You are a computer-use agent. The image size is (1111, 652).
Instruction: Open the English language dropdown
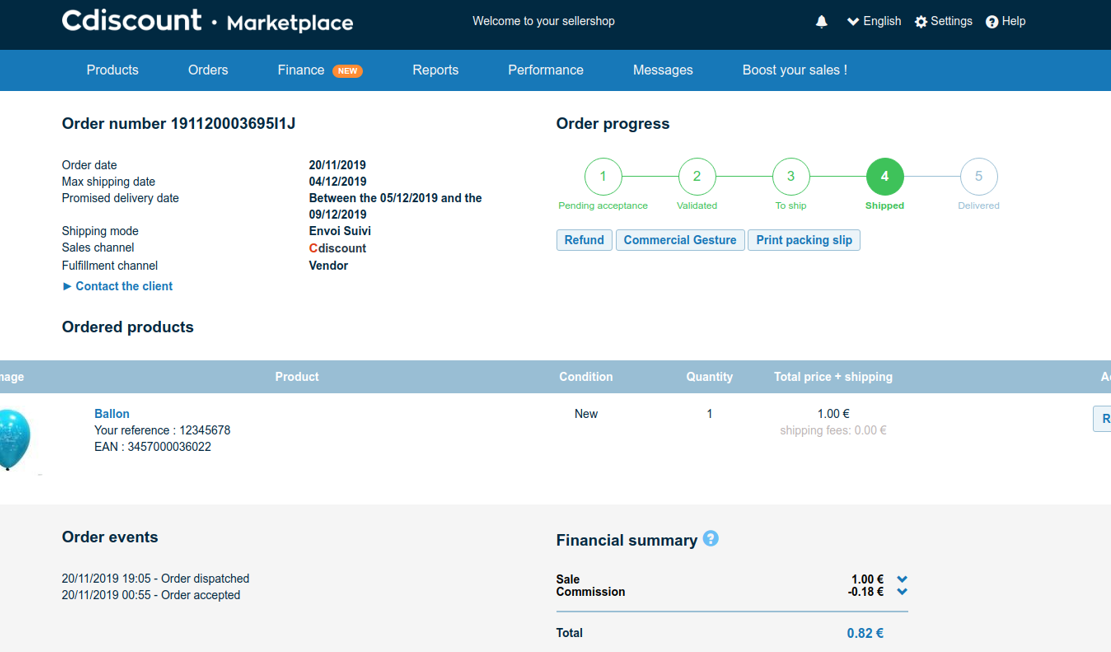click(x=874, y=21)
